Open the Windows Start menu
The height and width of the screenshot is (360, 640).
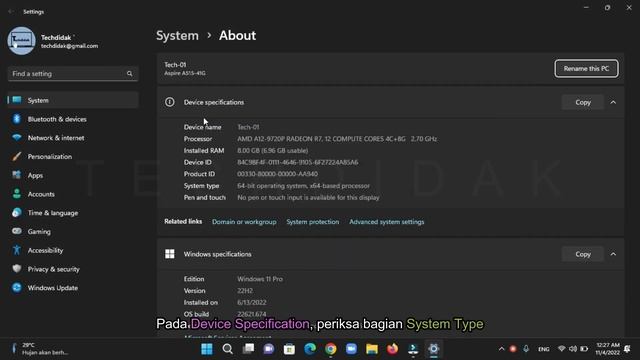207,349
